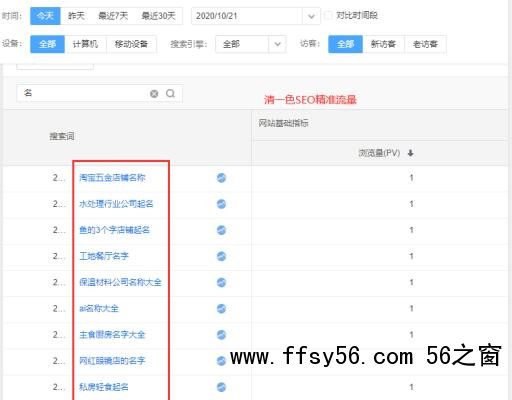Click the 网站基础指标 header label
Screen dimensions: 512x400
coord(283,123)
